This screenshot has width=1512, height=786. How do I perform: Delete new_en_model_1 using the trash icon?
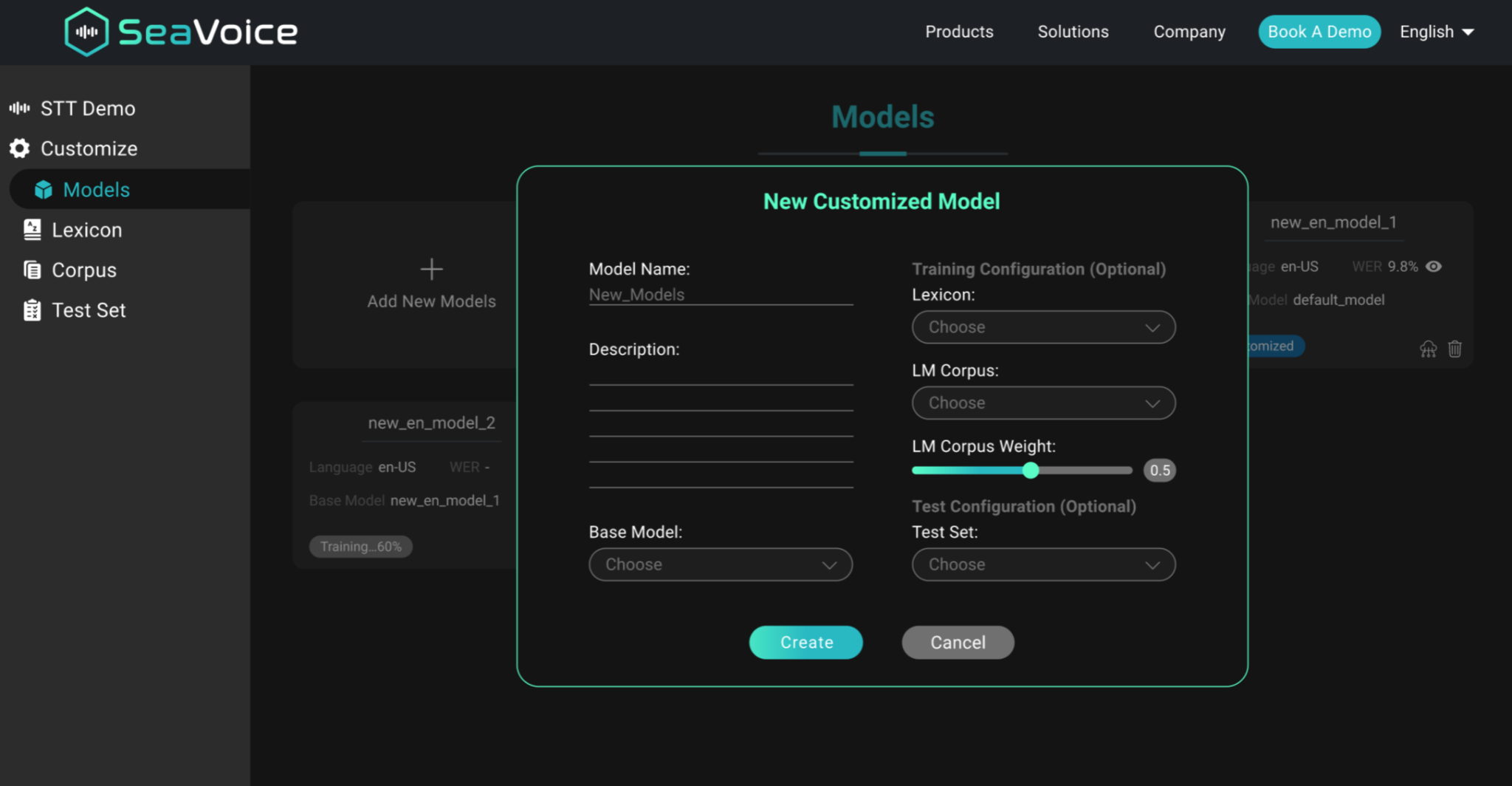point(1454,348)
